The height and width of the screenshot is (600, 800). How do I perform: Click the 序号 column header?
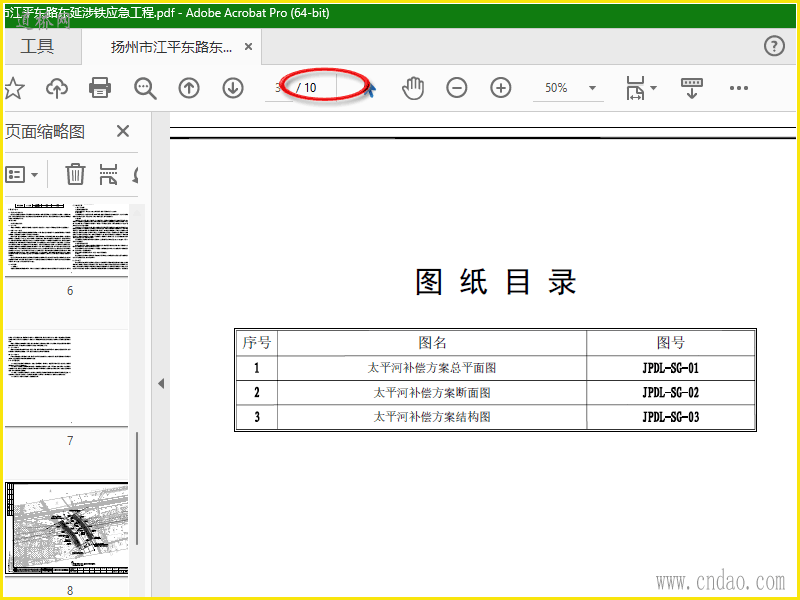(x=257, y=342)
